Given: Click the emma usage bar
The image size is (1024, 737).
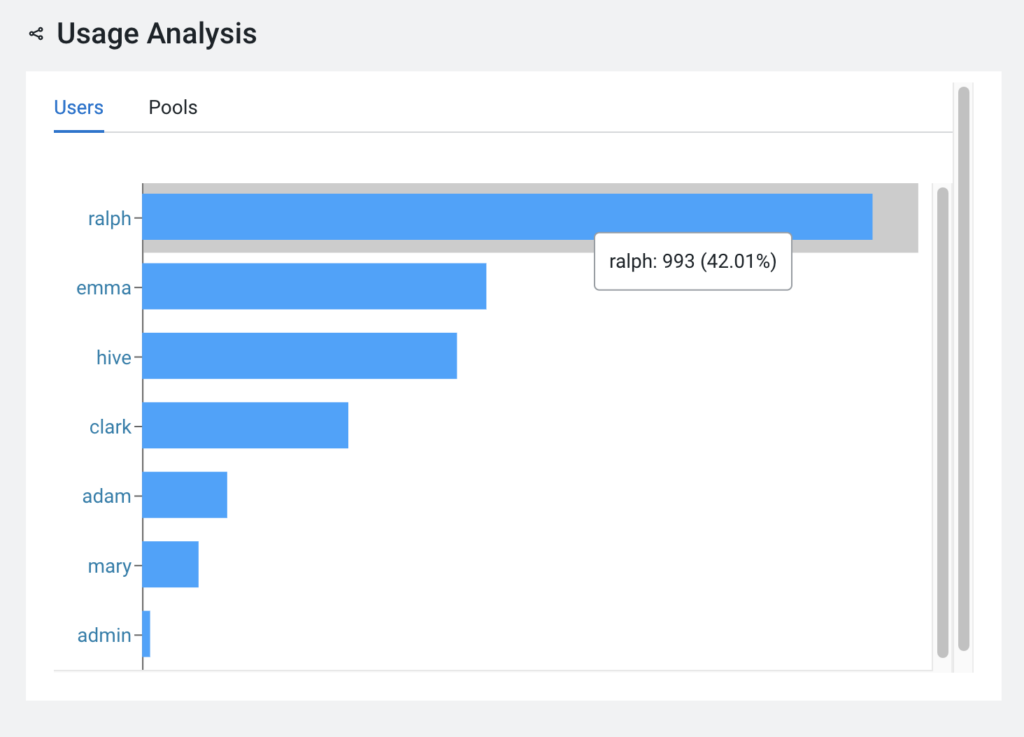Looking at the screenshot, I should coord(314,287).
